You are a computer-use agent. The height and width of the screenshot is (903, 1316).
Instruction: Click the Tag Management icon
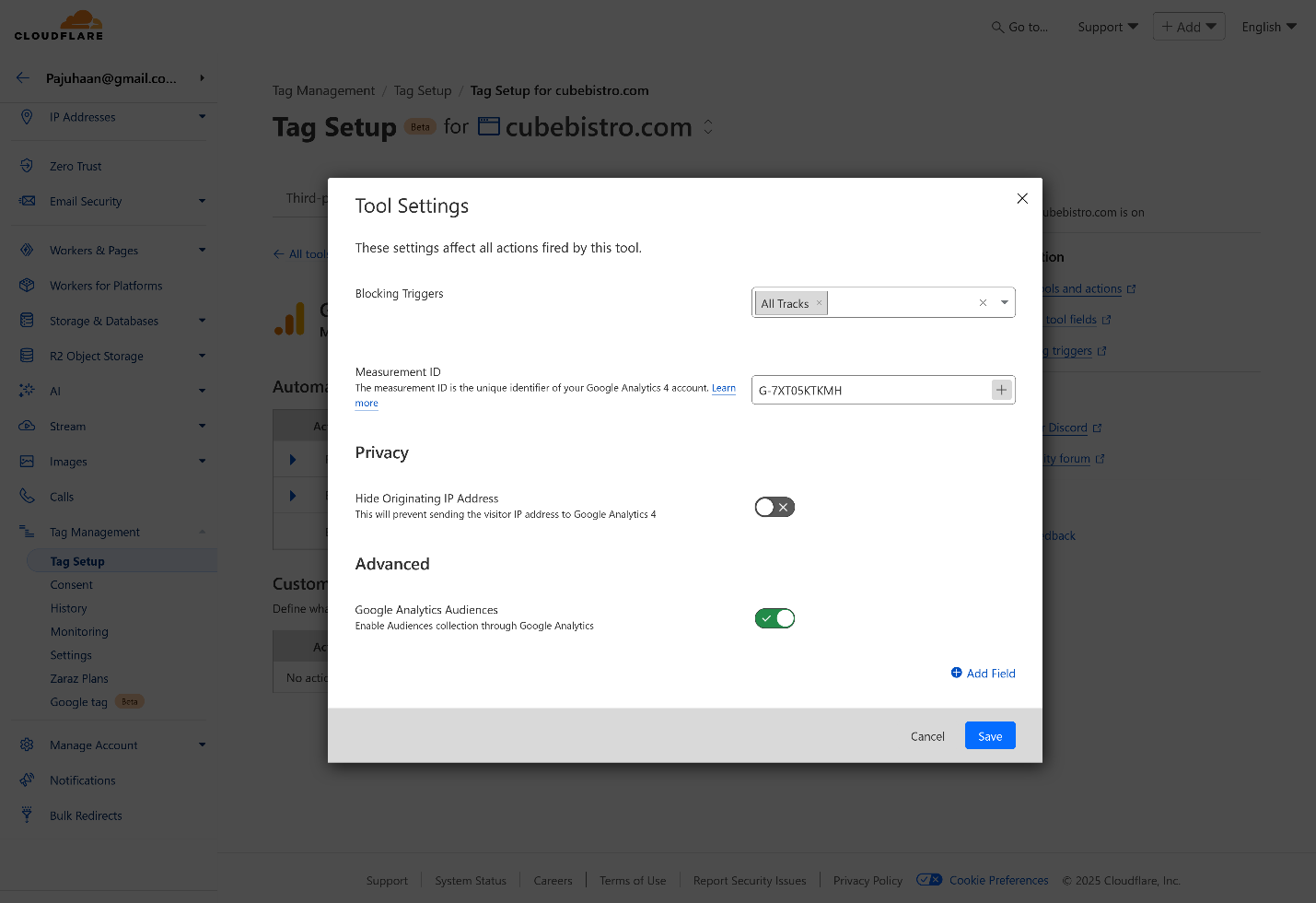point(27,532)
